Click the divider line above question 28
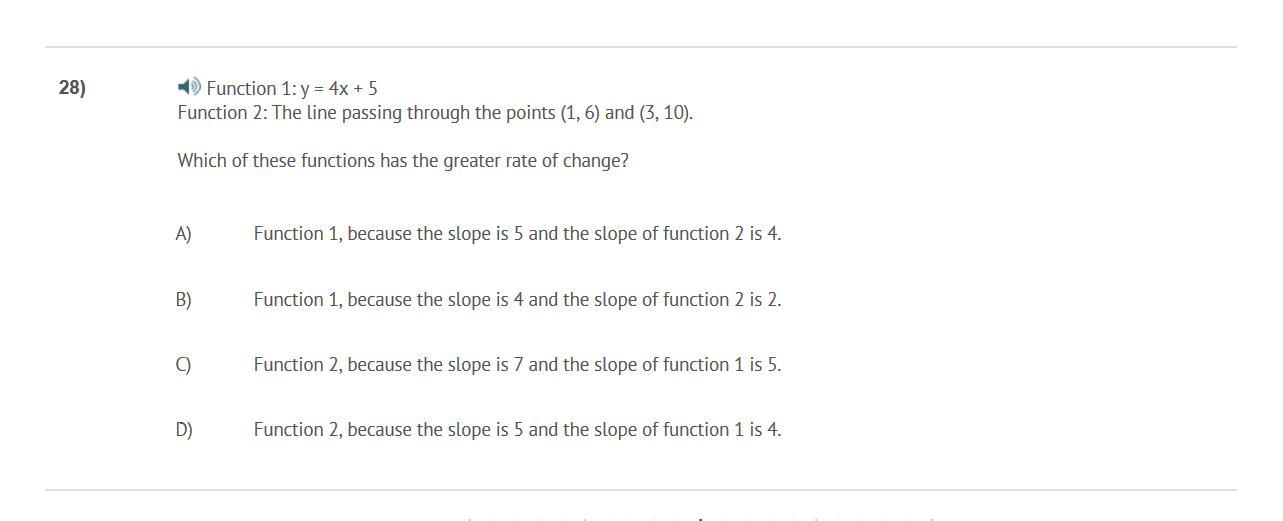The width and height of the screenshot is (1283, 521). (x=641, y=47)
